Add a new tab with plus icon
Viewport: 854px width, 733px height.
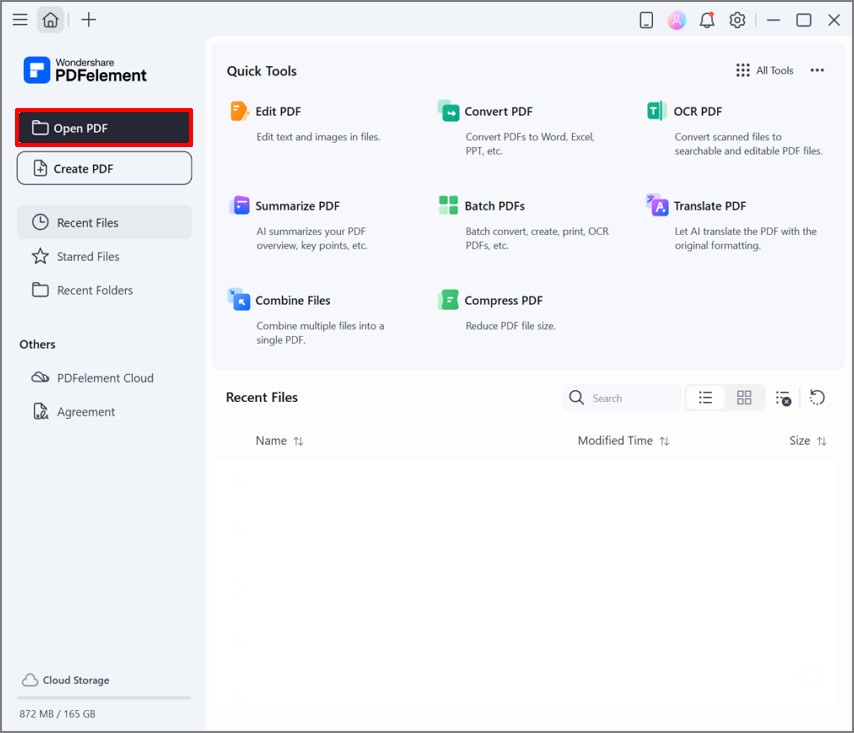[88, 20]
